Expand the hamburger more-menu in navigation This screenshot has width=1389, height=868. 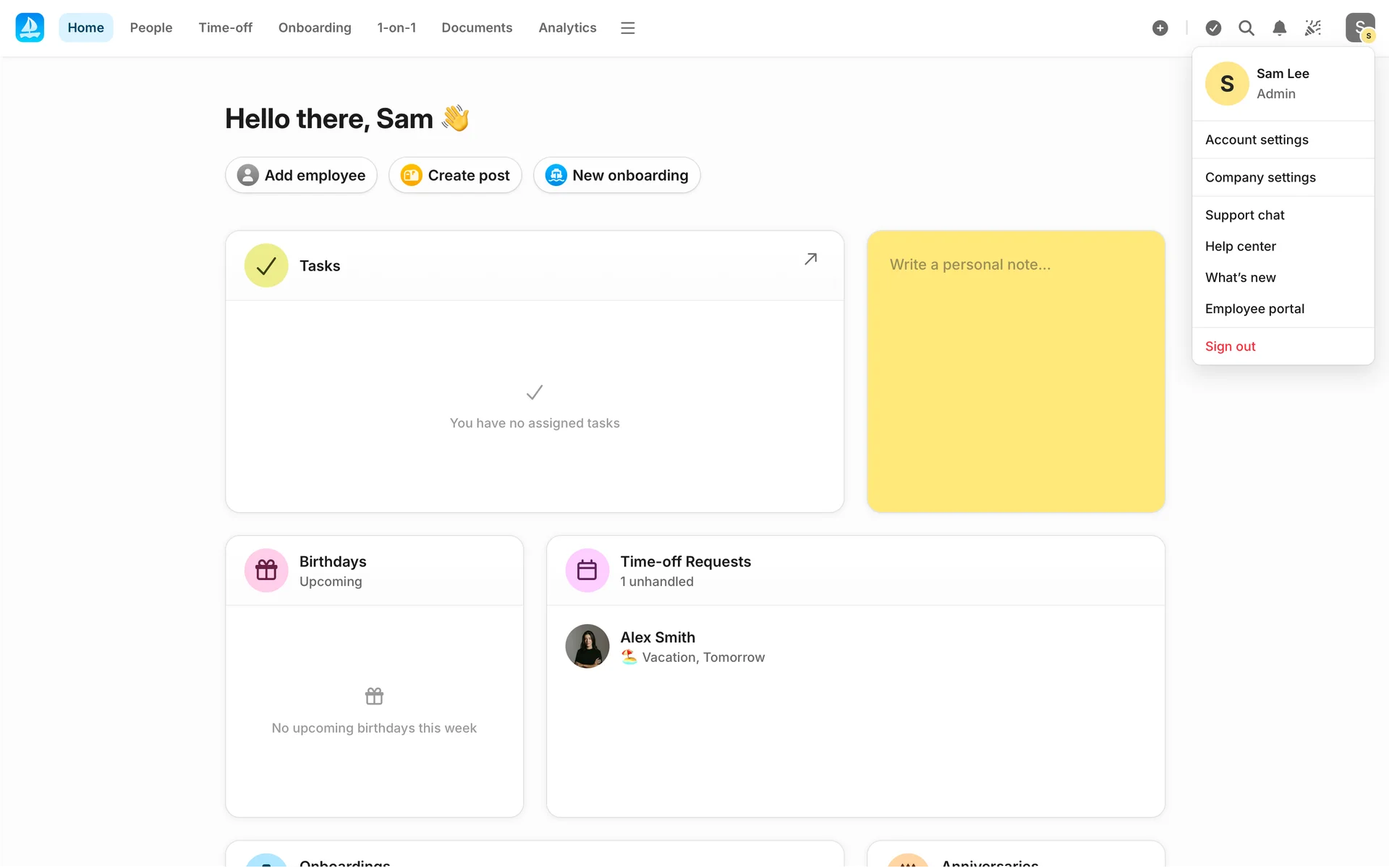627,27
